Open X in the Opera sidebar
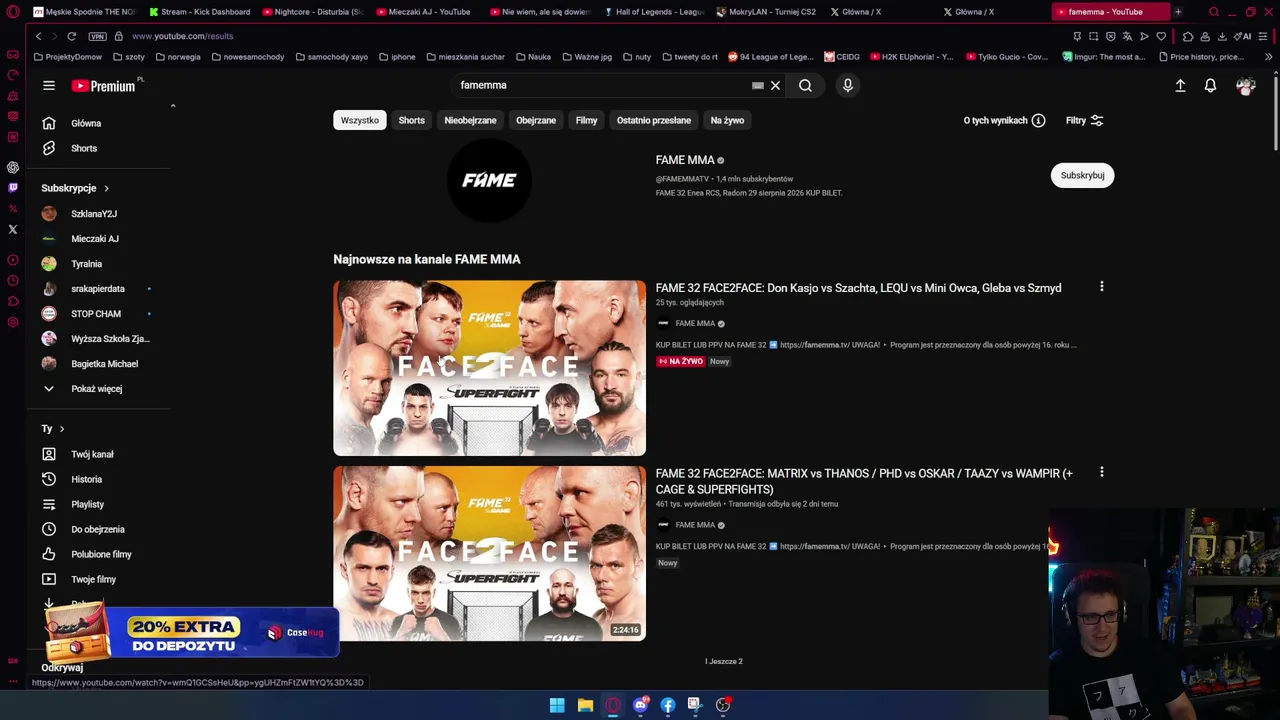This screenshot has height=720, width=1280. point(13,230)
